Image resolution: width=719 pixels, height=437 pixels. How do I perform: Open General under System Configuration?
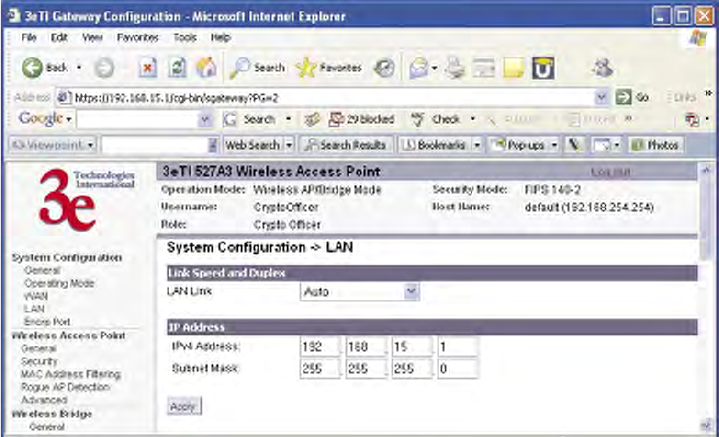pos(42,270)
